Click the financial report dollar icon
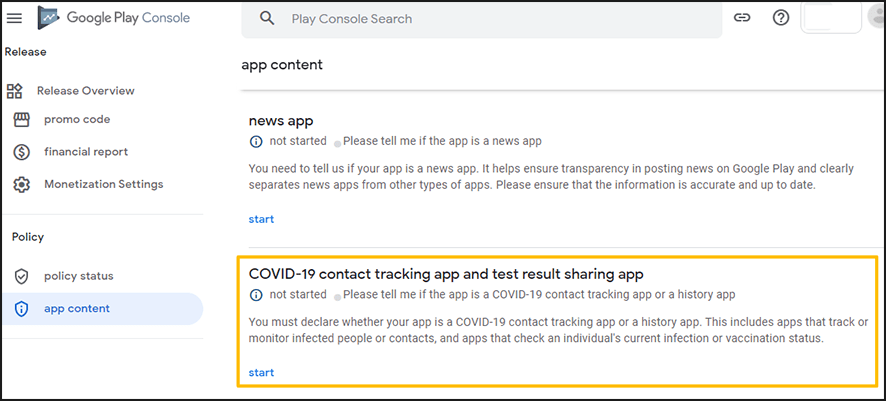886x401 pixels. click(22, 152)
